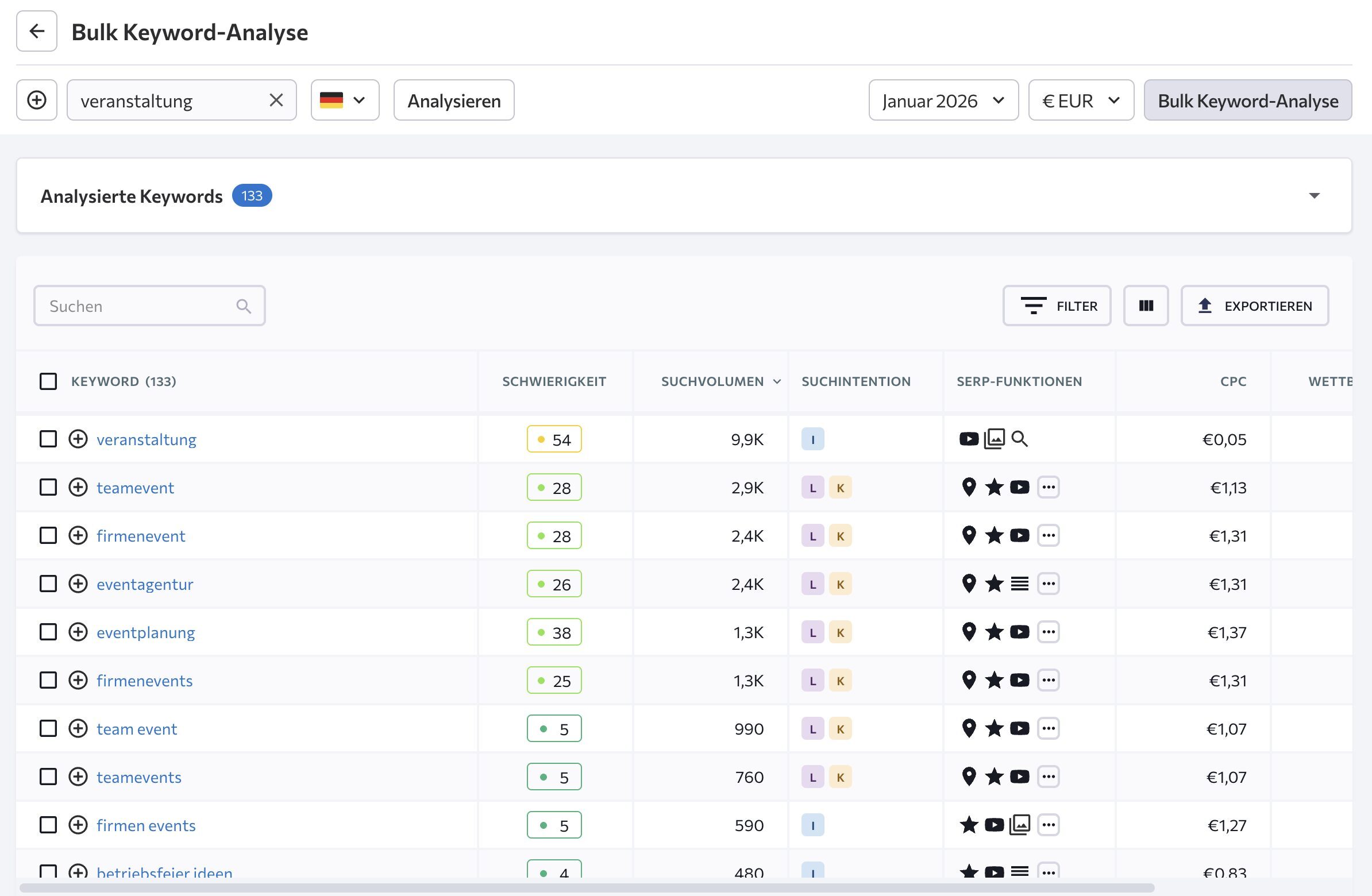This screenshot has height=896, width=1372.
Task: Check the box next to firmenevents
Action: [x=48, y=680]
